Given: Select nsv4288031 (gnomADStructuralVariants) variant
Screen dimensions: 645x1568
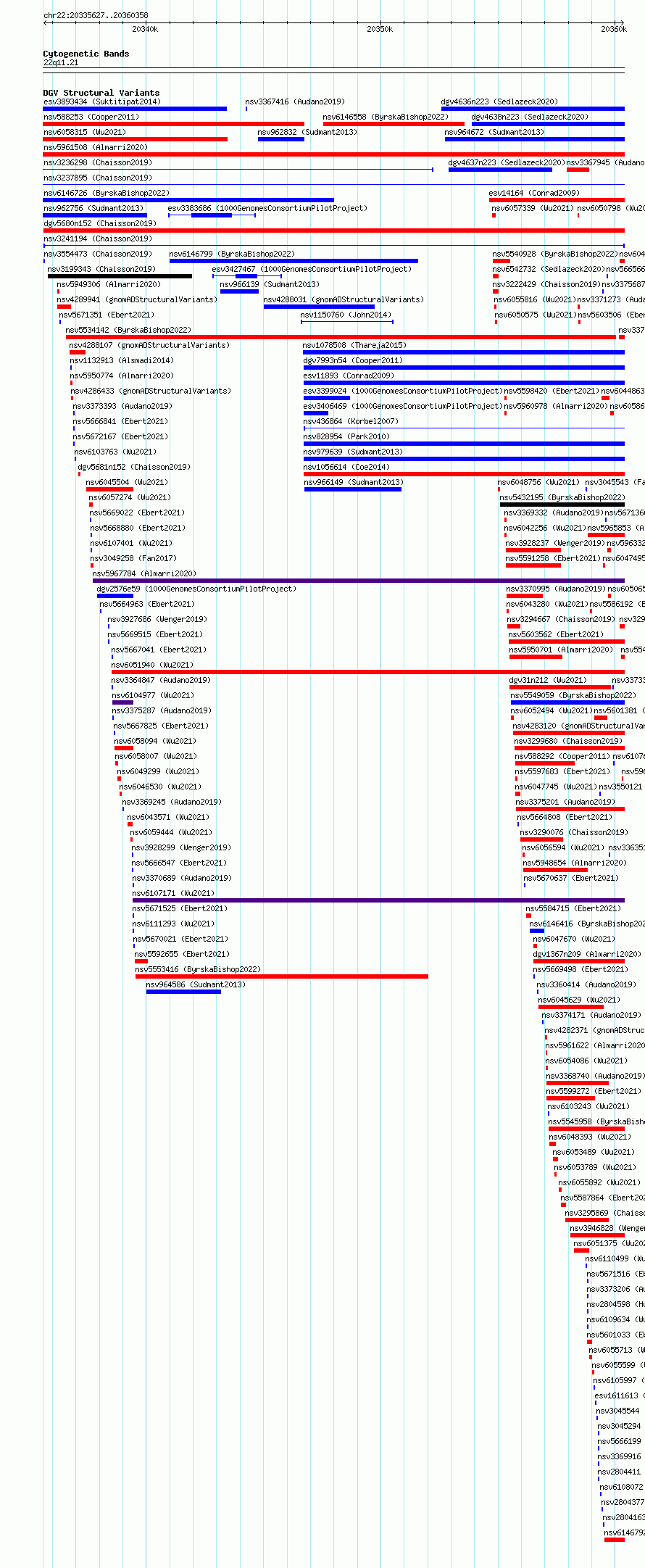Looking at the screenshot, I should coord(344,299).
